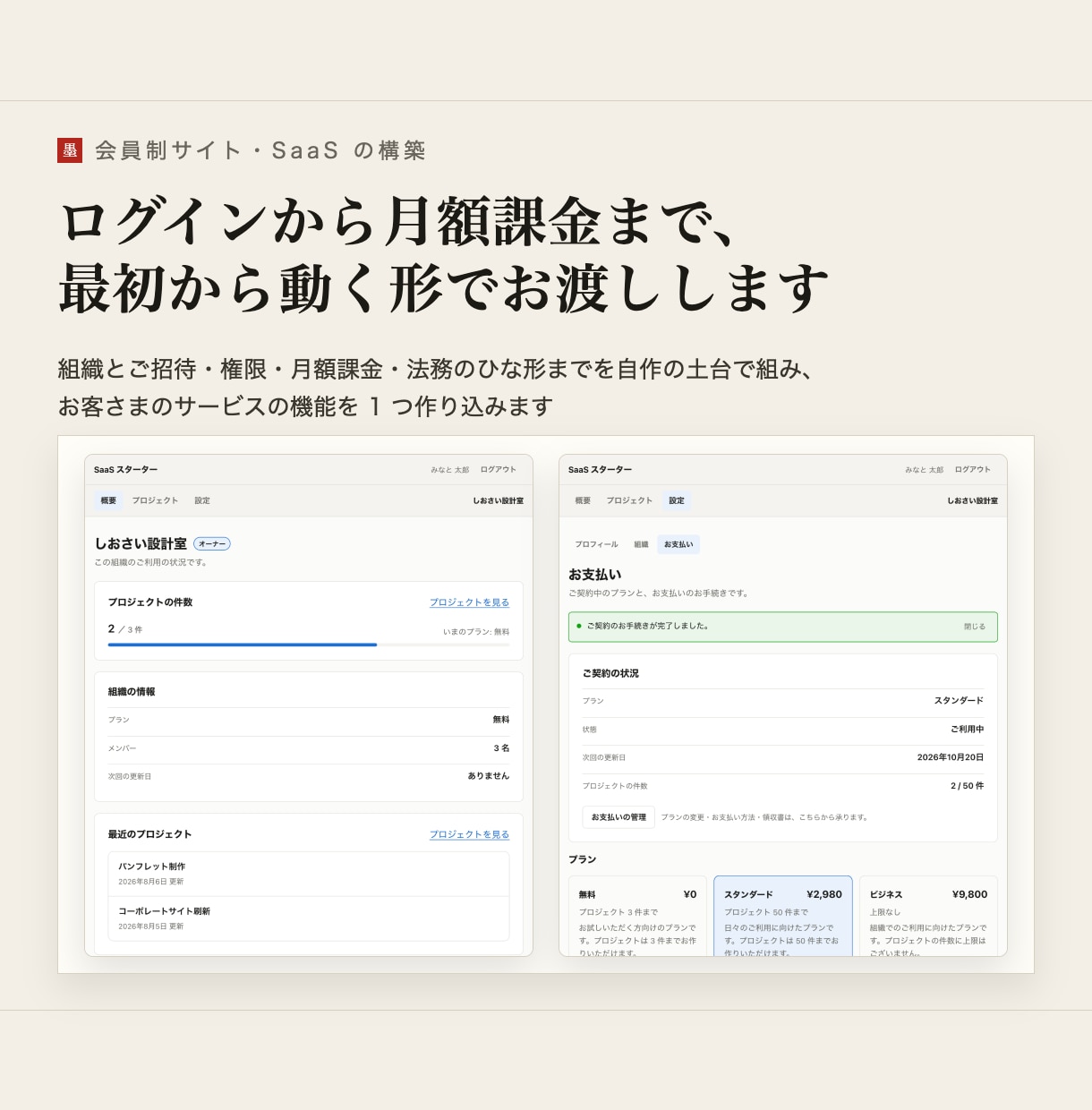Open the コーポレートサイト刷新 project row
The height and width of the screenshot is (1110, 1092).
tap(309, 918)
